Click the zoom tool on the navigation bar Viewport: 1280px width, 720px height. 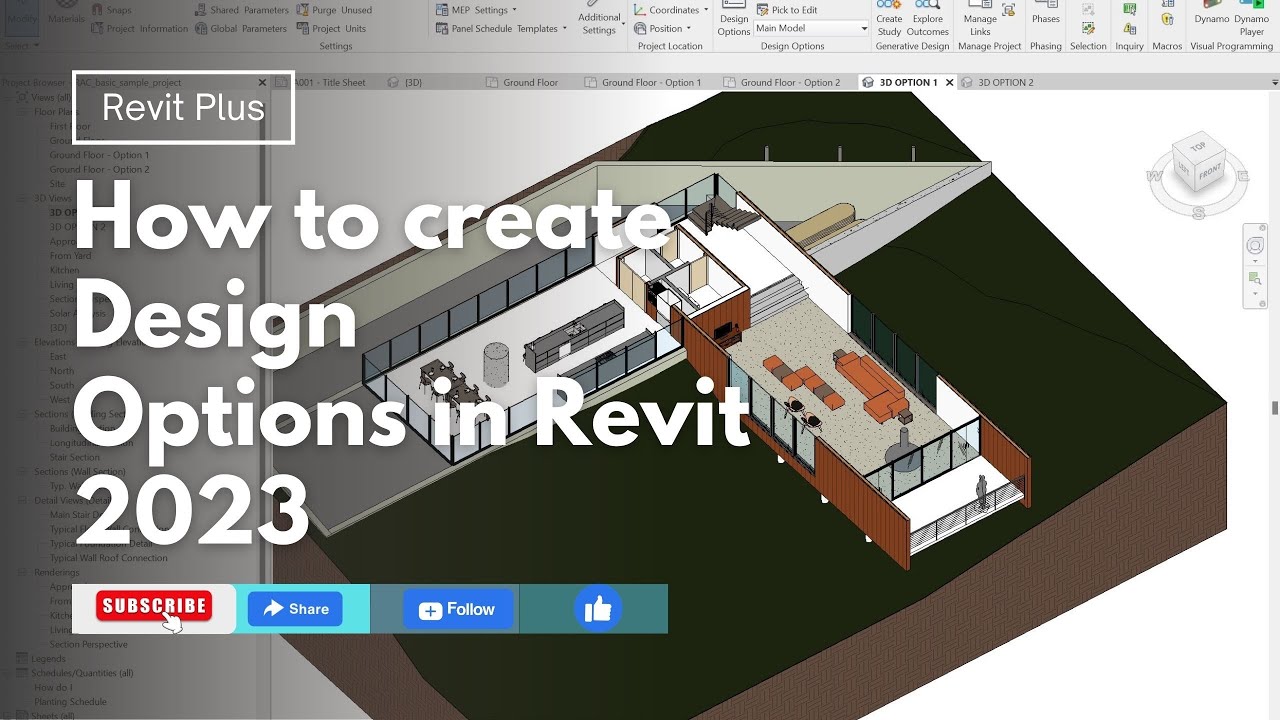tap(1255, 278)
